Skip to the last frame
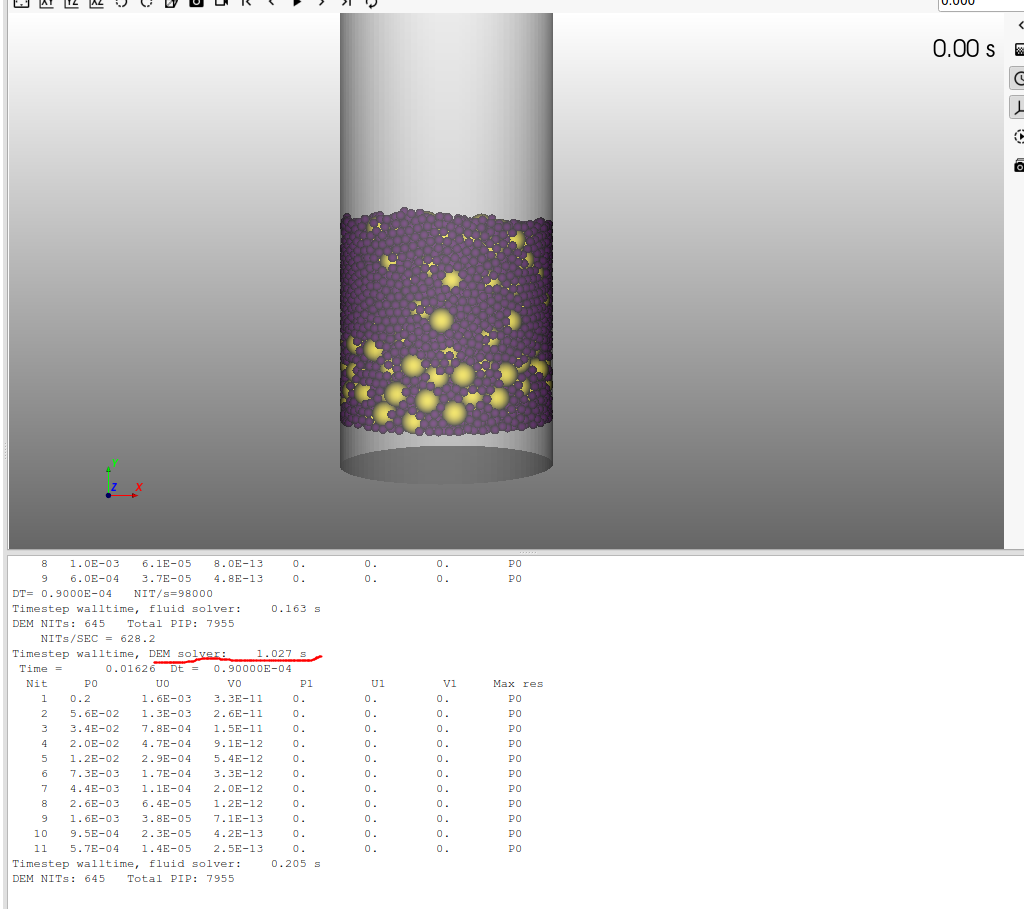 (346, 3)
